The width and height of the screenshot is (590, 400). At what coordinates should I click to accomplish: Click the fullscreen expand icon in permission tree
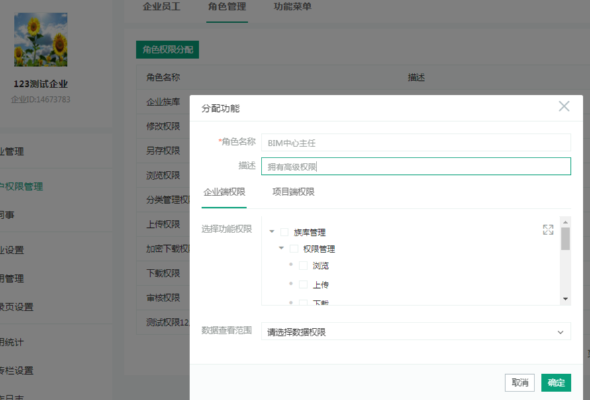[x=548, y=230]
